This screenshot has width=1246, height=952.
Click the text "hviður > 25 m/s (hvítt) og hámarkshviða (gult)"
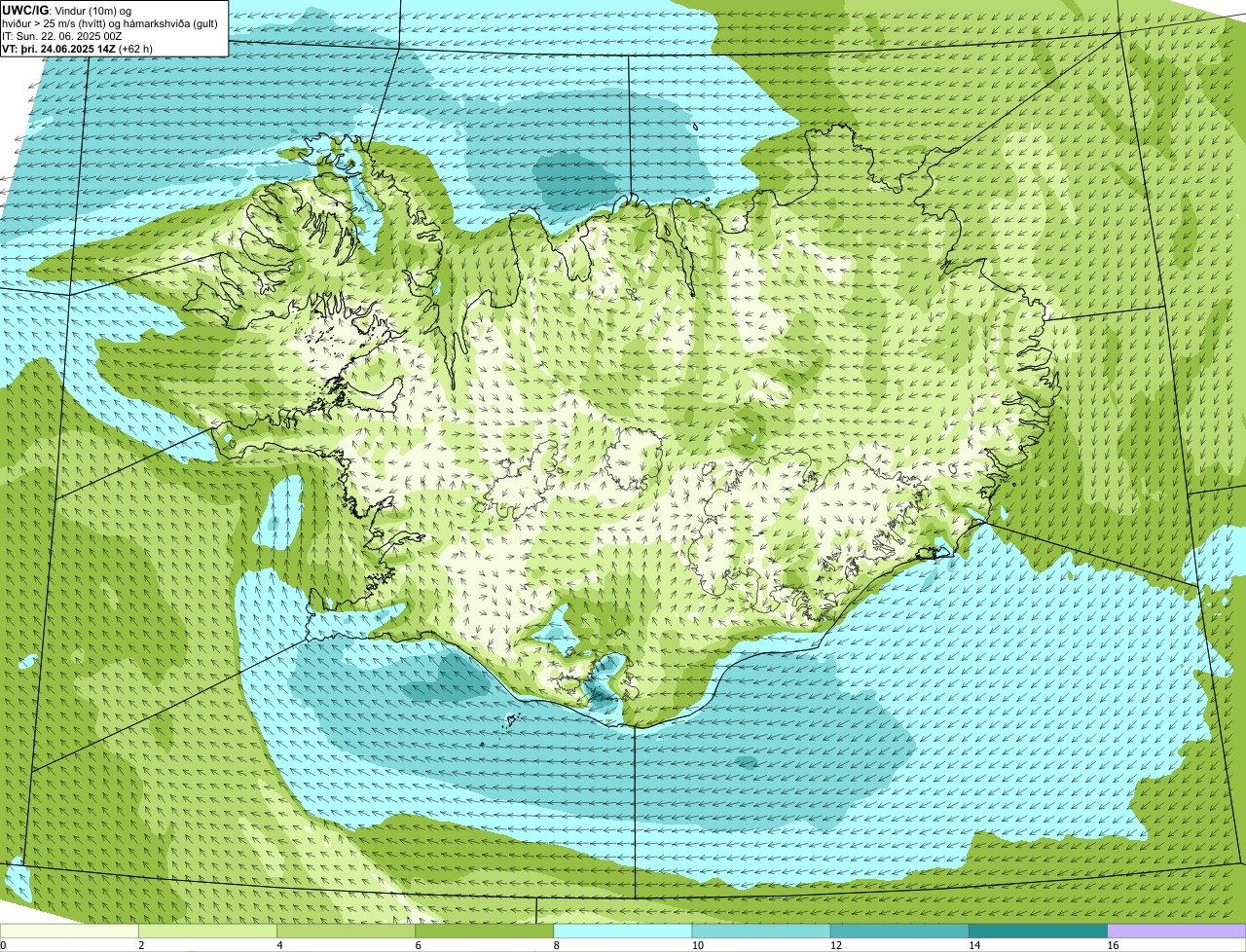110,22
